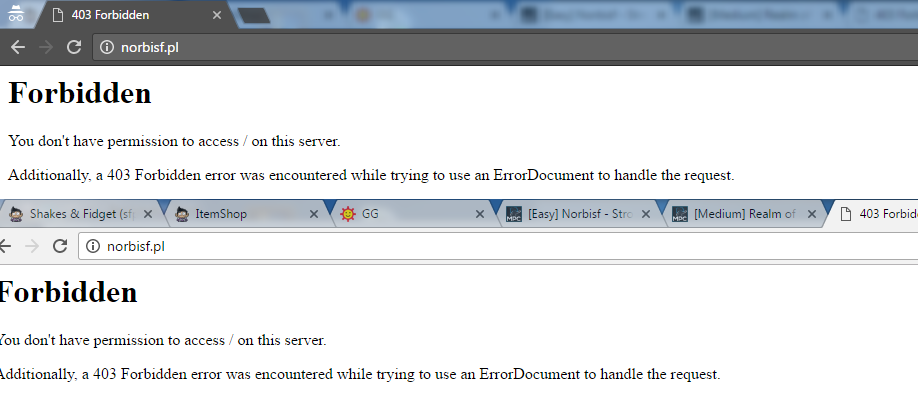This screenshot has height=396, width=918.
Task: Click ItemShop tab favicon
Action: coord(182,214)
